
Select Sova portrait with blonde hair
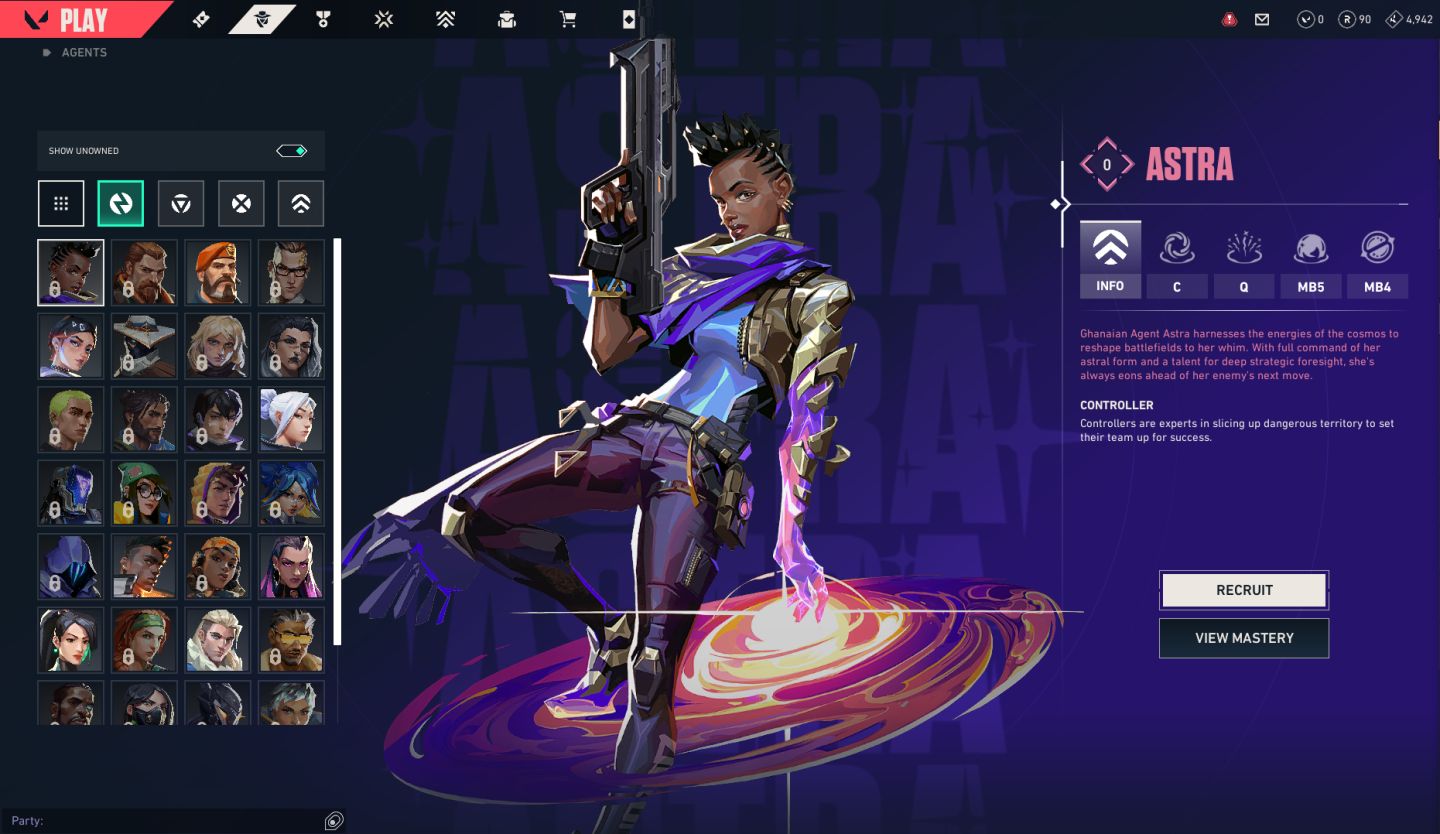point(218,640)
